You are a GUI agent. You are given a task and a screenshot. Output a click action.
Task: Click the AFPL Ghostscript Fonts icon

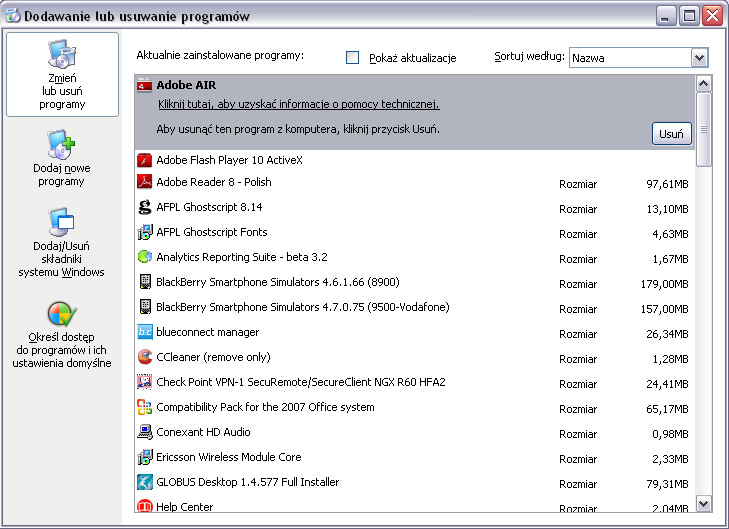[145, 232]
